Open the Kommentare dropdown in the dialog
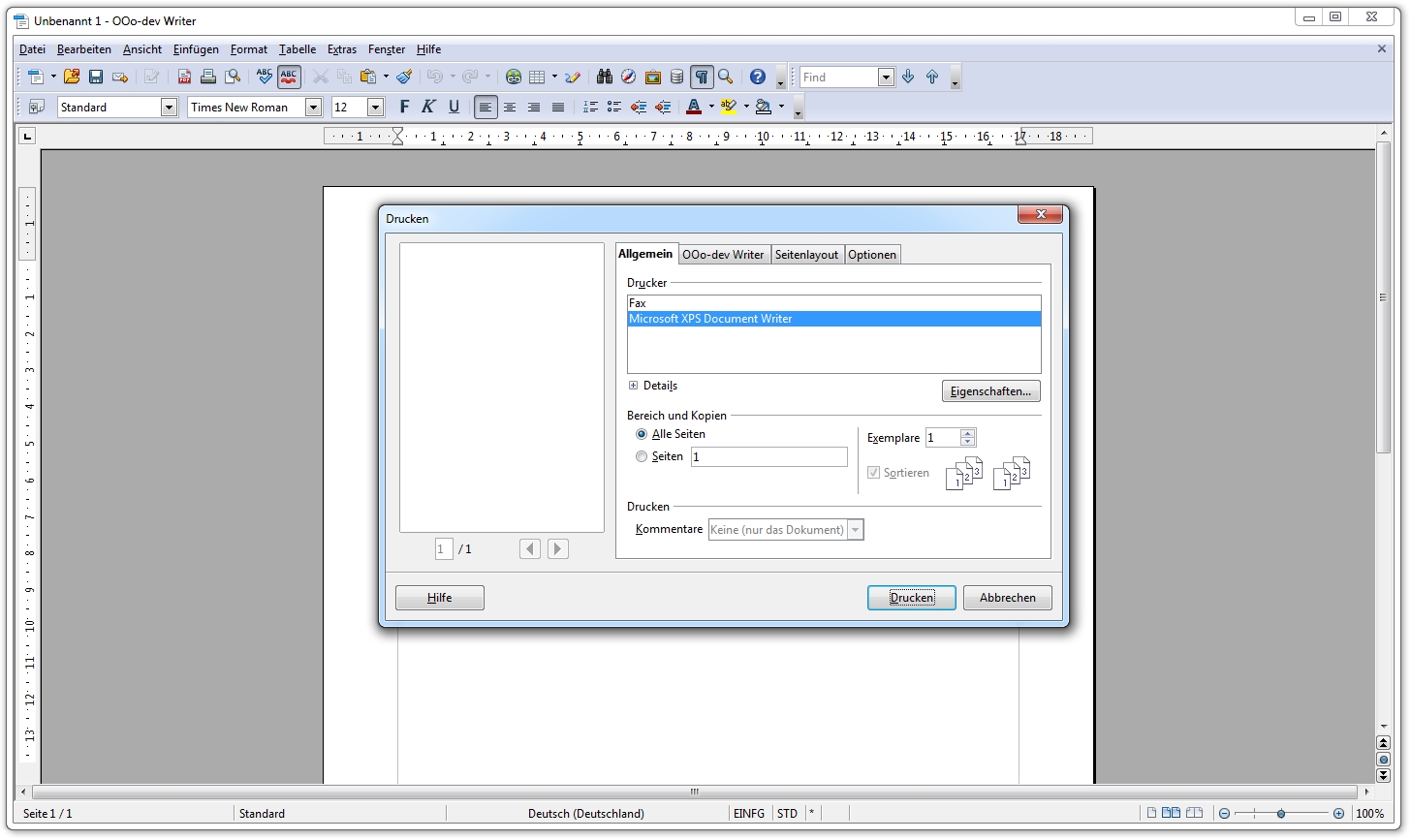 tap(854, 529)
